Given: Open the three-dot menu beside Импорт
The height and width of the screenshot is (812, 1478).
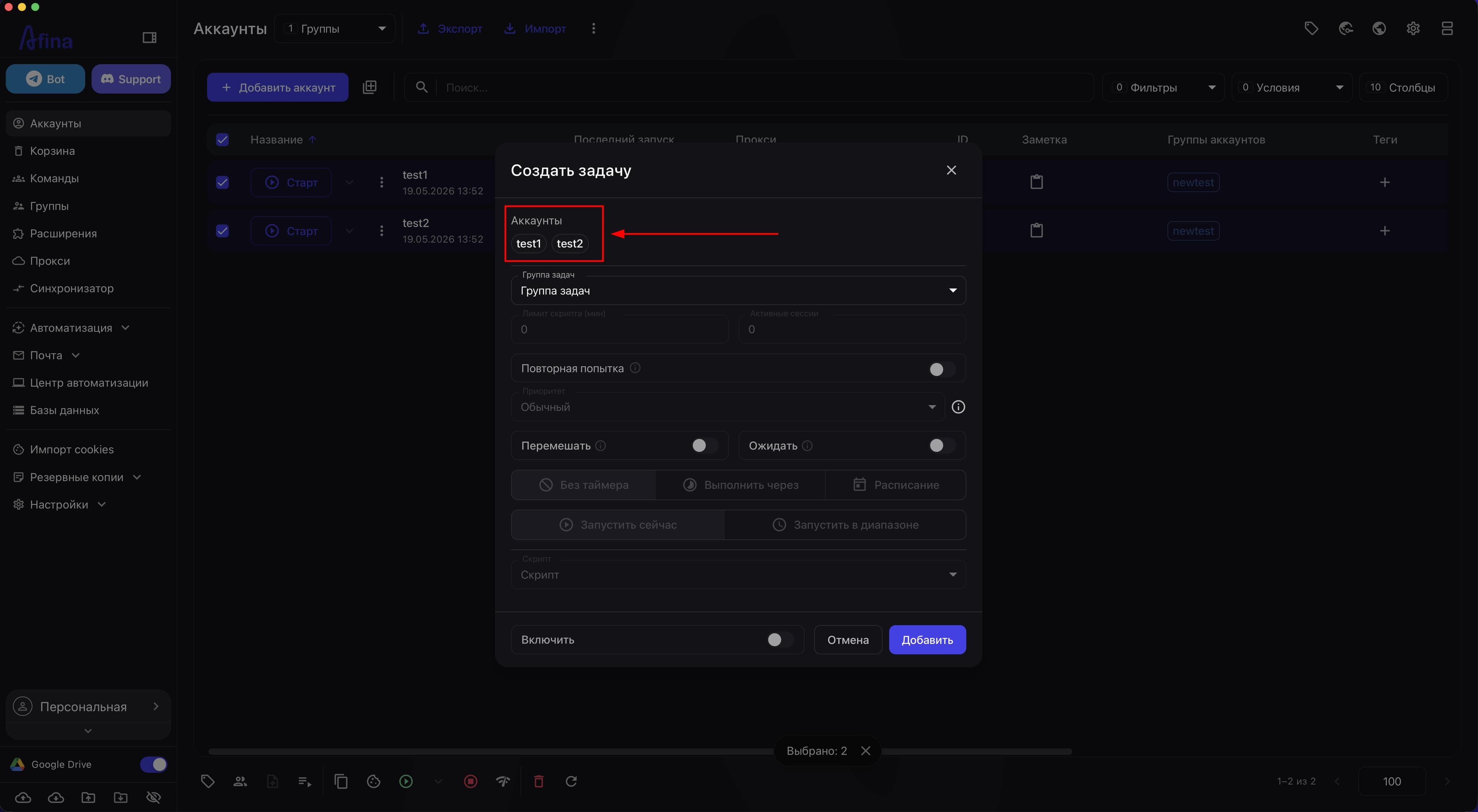Looking at the screenshot, I should point(593,28).
